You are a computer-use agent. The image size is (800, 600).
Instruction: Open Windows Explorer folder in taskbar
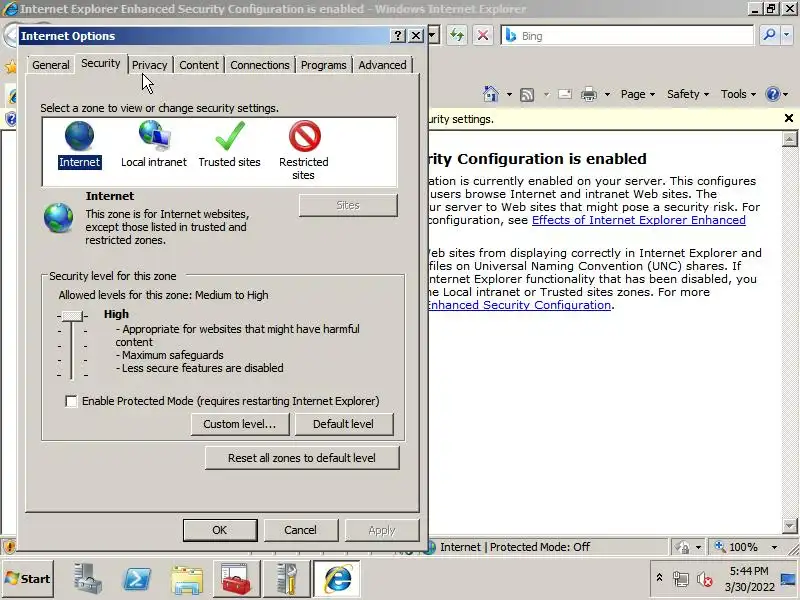(x=187, y=579)
